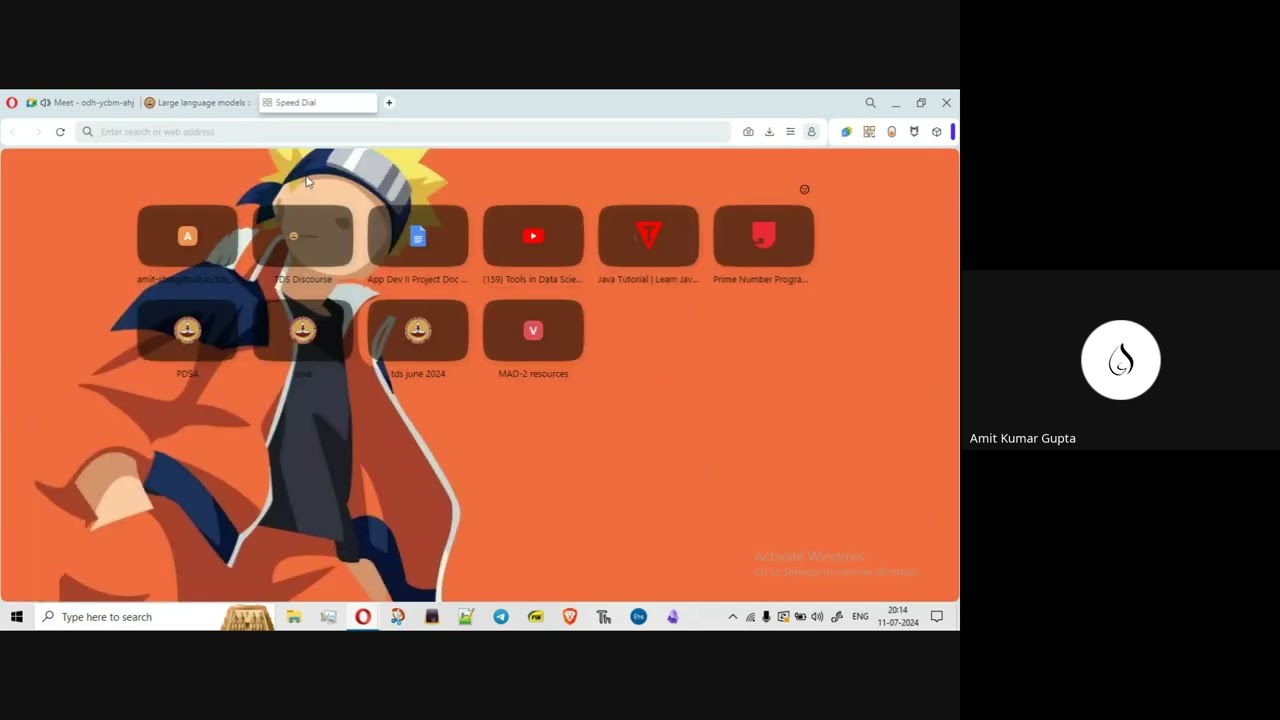Open the Tools in Data Science YouTube tile
1280x720 pixels.
pyautogui.click(x=533, y=236)
